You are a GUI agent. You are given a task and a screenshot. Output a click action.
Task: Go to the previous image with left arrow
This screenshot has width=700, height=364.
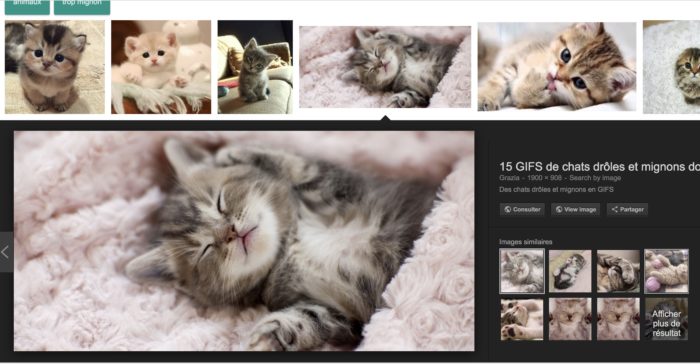point(6,252)
